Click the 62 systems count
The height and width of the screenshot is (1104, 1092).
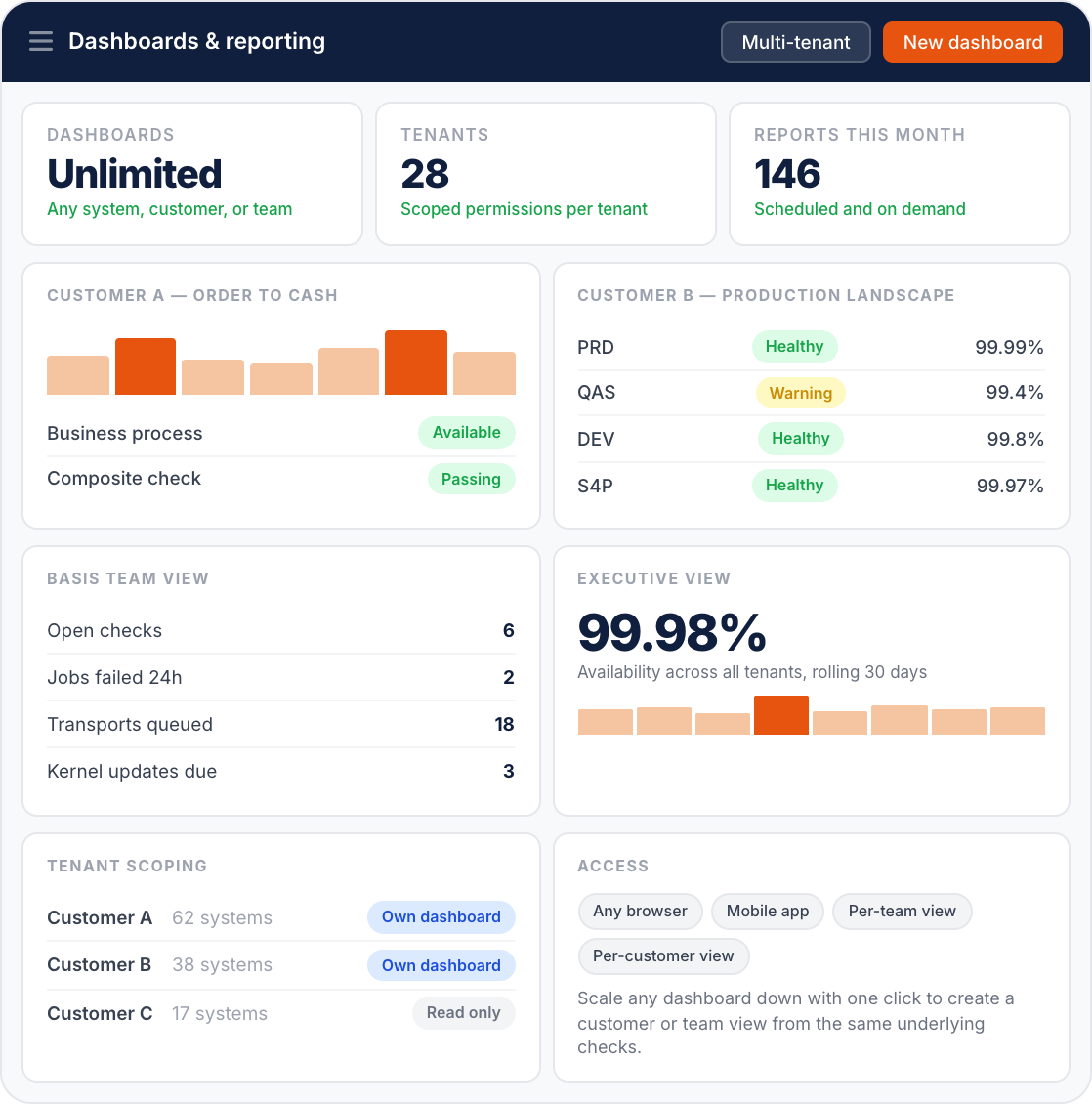pos(222,917)
